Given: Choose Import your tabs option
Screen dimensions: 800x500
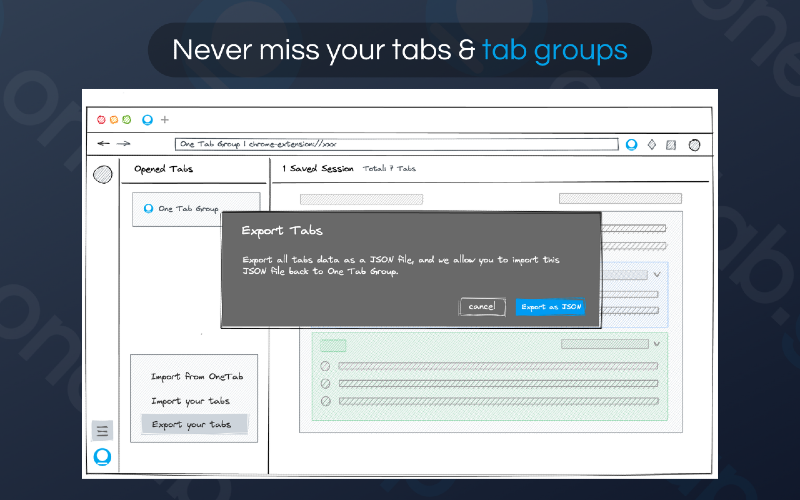Looking at the screenshot, I should (190, 401).
